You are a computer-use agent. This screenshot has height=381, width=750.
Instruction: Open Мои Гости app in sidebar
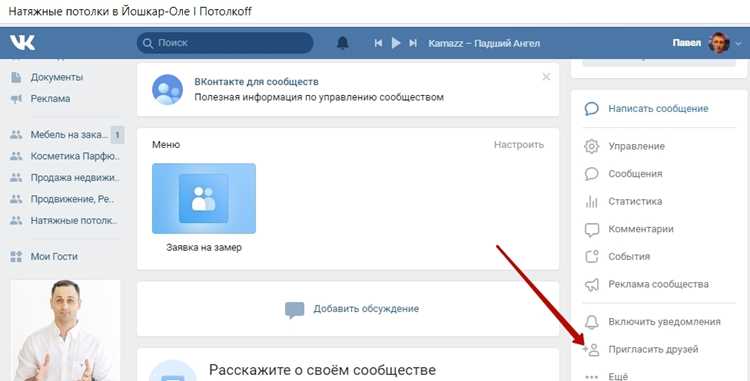54,256
